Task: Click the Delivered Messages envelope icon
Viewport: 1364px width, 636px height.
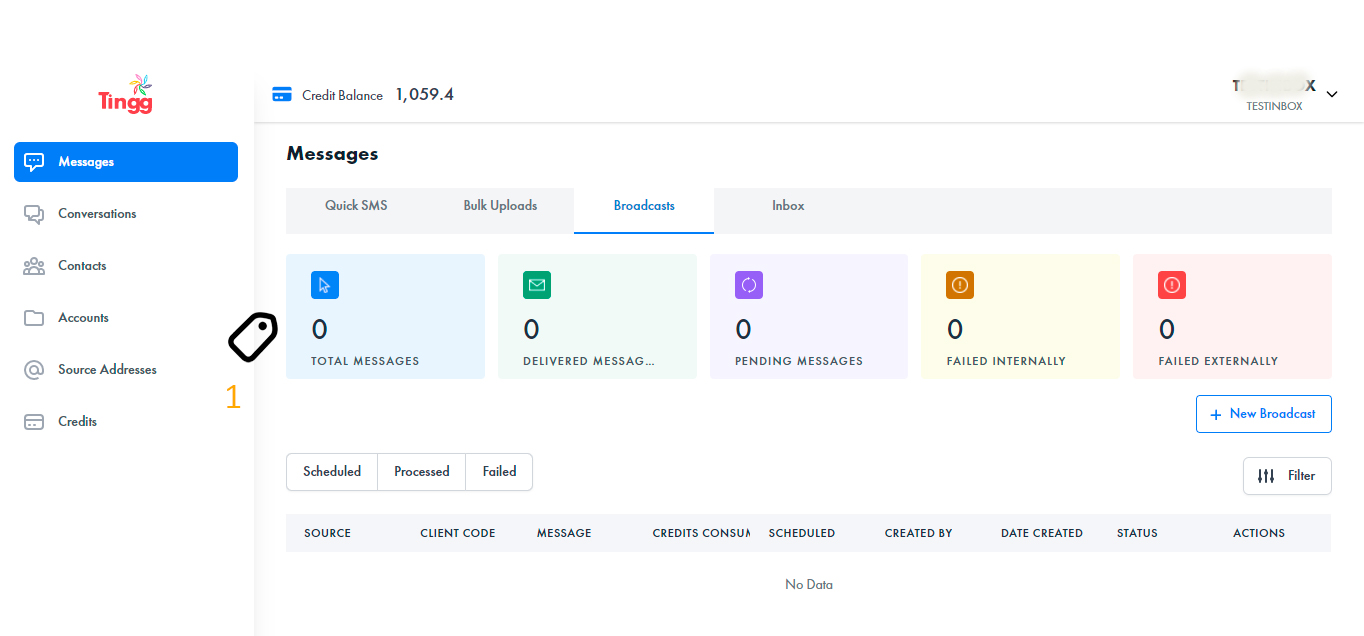Action: 537,285
